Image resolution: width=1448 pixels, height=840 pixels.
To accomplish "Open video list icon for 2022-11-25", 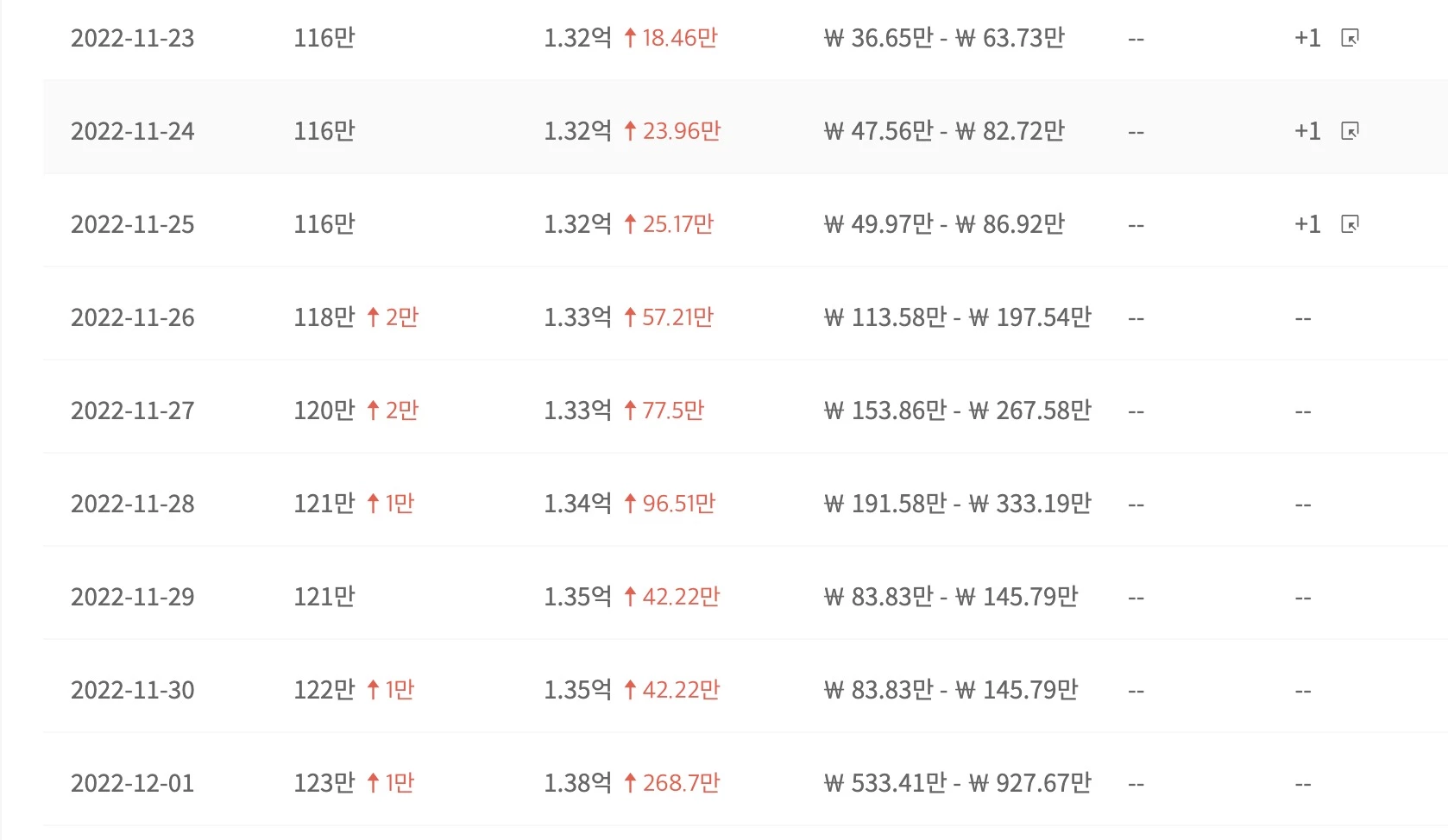I will (1350, 224).
